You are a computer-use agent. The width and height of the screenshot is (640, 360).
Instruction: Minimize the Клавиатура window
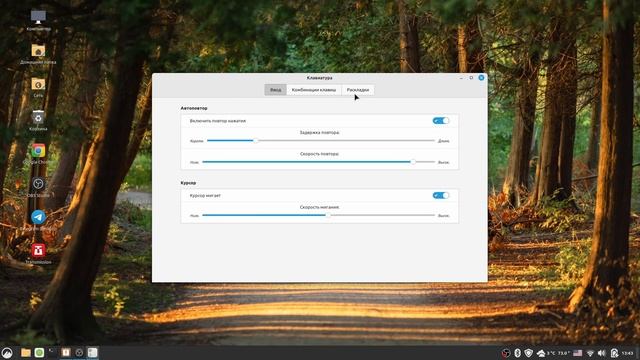click(461, 78)
